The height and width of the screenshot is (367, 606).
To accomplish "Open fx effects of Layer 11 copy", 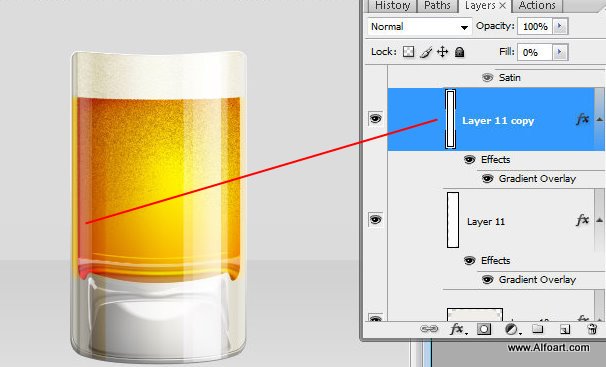I will tap(582, 119).
